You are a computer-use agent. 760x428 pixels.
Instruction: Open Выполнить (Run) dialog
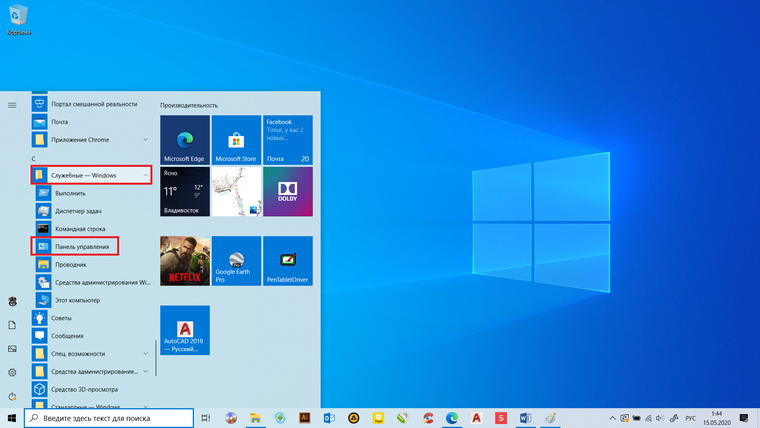coord(93,193)
